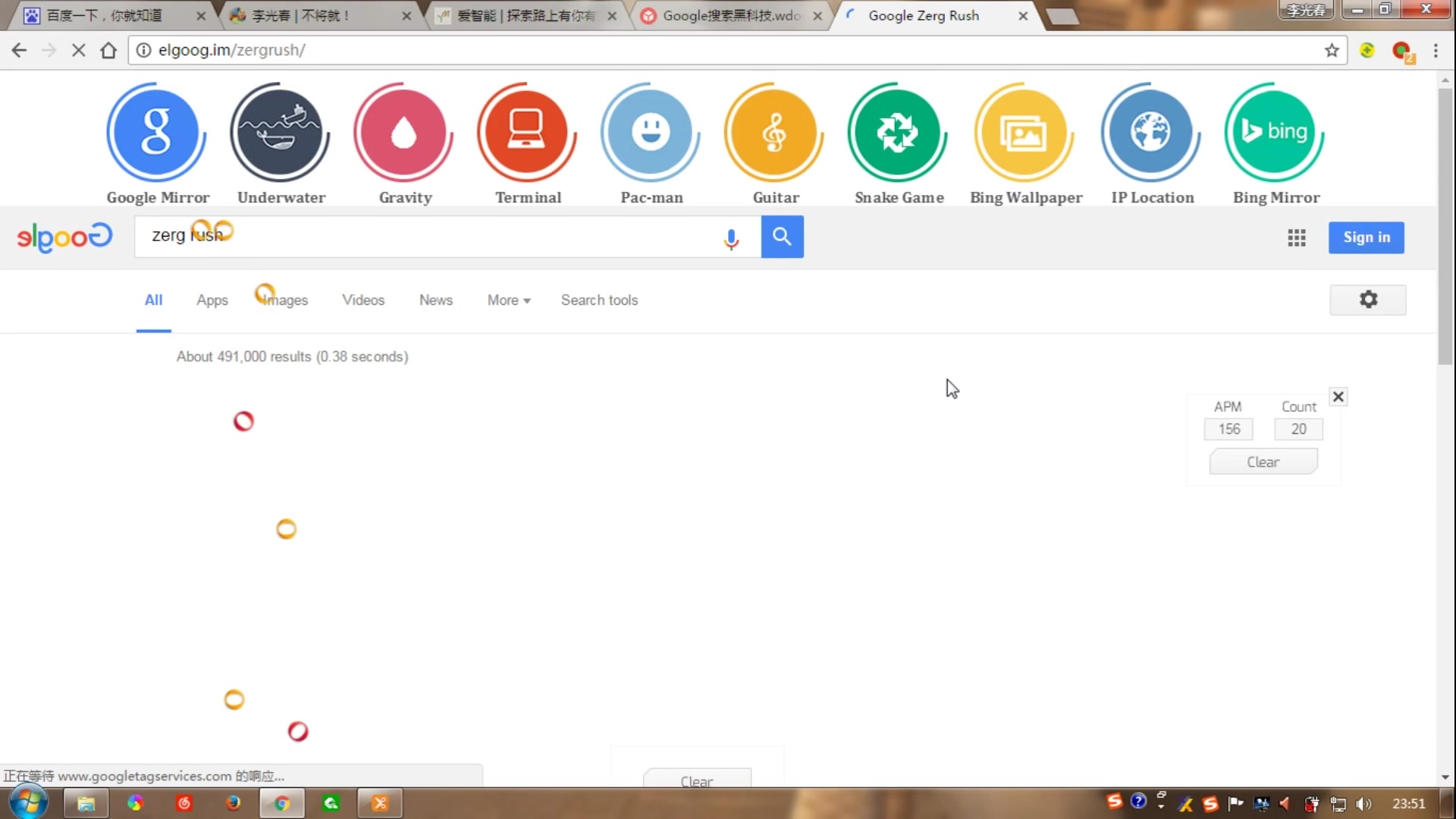
Task: Switch to News tab
Action: pyautogui.click(x=436, y=300)
